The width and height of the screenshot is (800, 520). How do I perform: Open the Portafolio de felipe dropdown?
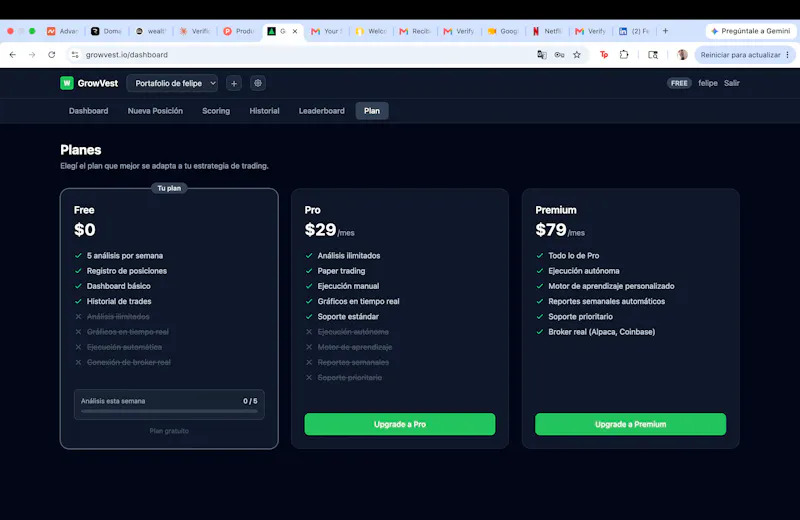[x=172, y=83]
